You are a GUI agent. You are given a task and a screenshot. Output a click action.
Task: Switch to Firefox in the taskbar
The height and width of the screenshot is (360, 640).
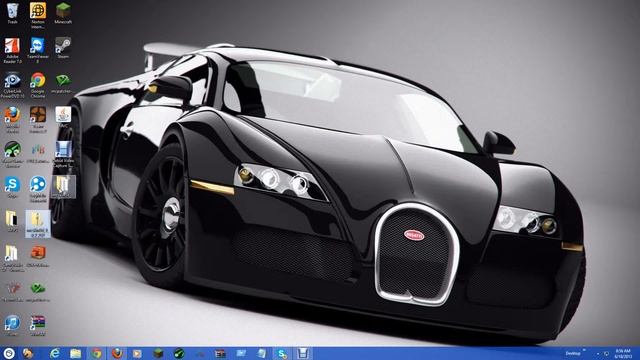117,353
